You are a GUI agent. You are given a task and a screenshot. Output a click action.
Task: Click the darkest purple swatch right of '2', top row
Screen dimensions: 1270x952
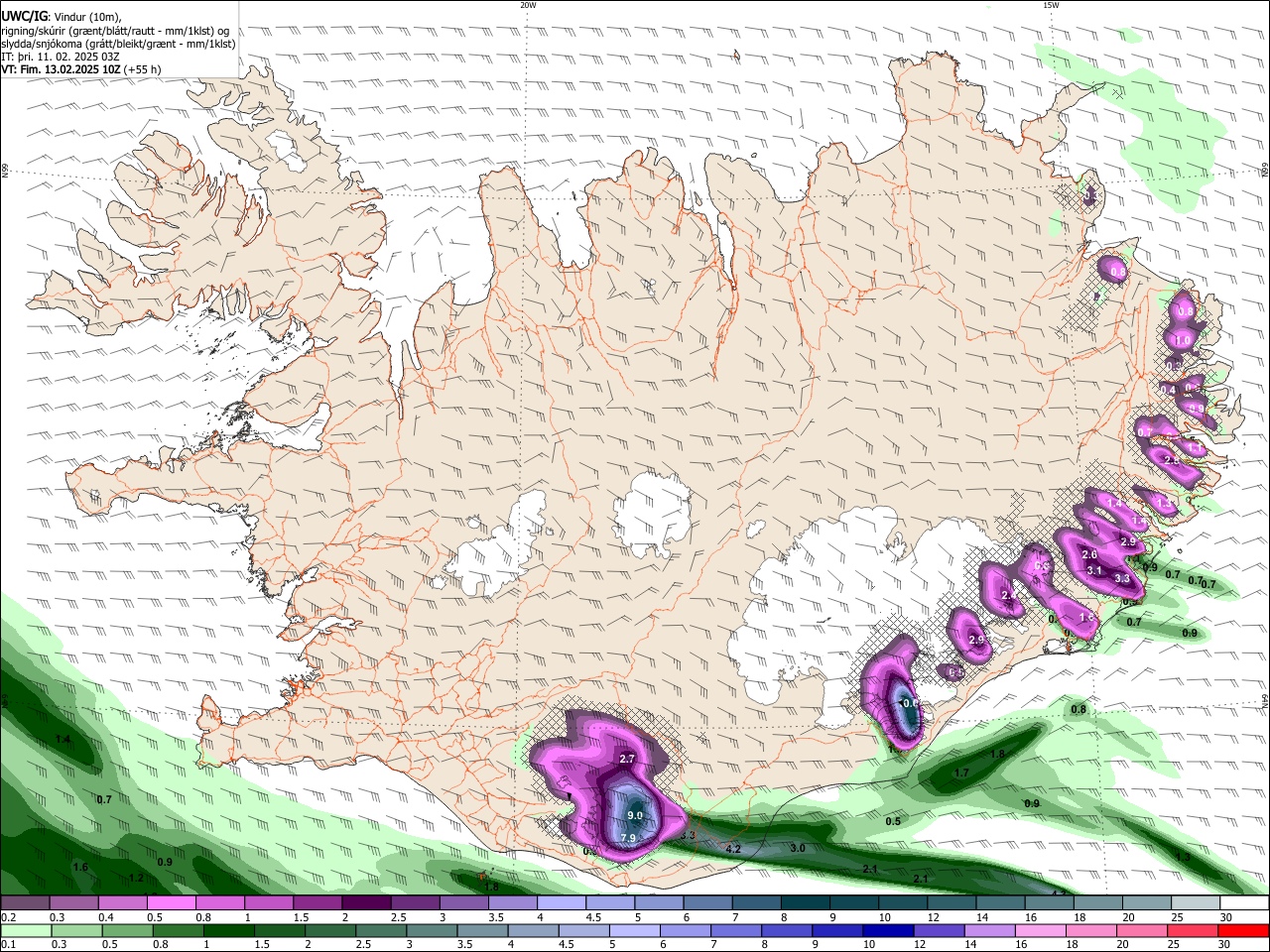tap(366, 903)
